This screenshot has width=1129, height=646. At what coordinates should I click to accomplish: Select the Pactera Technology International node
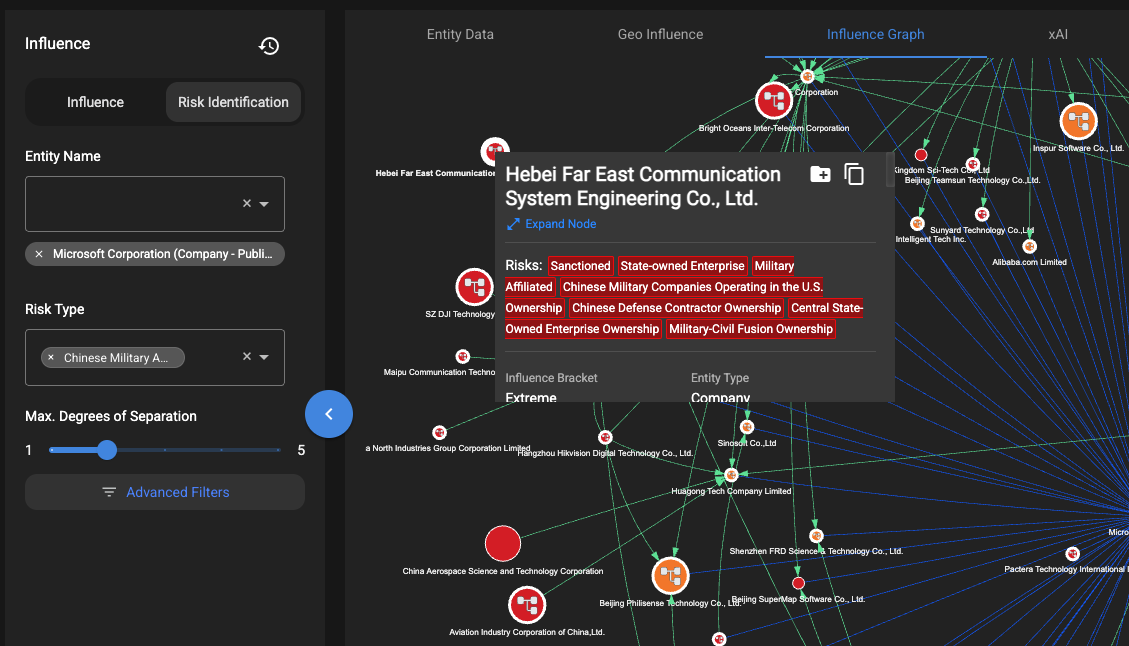pyautogui.click(x=1072, y=554)
